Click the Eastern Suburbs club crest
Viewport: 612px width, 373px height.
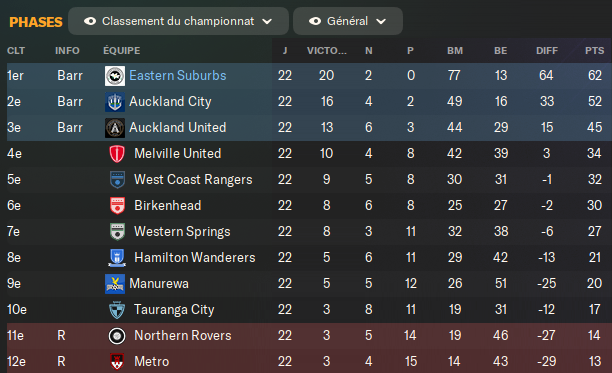[x=115, y=76]
